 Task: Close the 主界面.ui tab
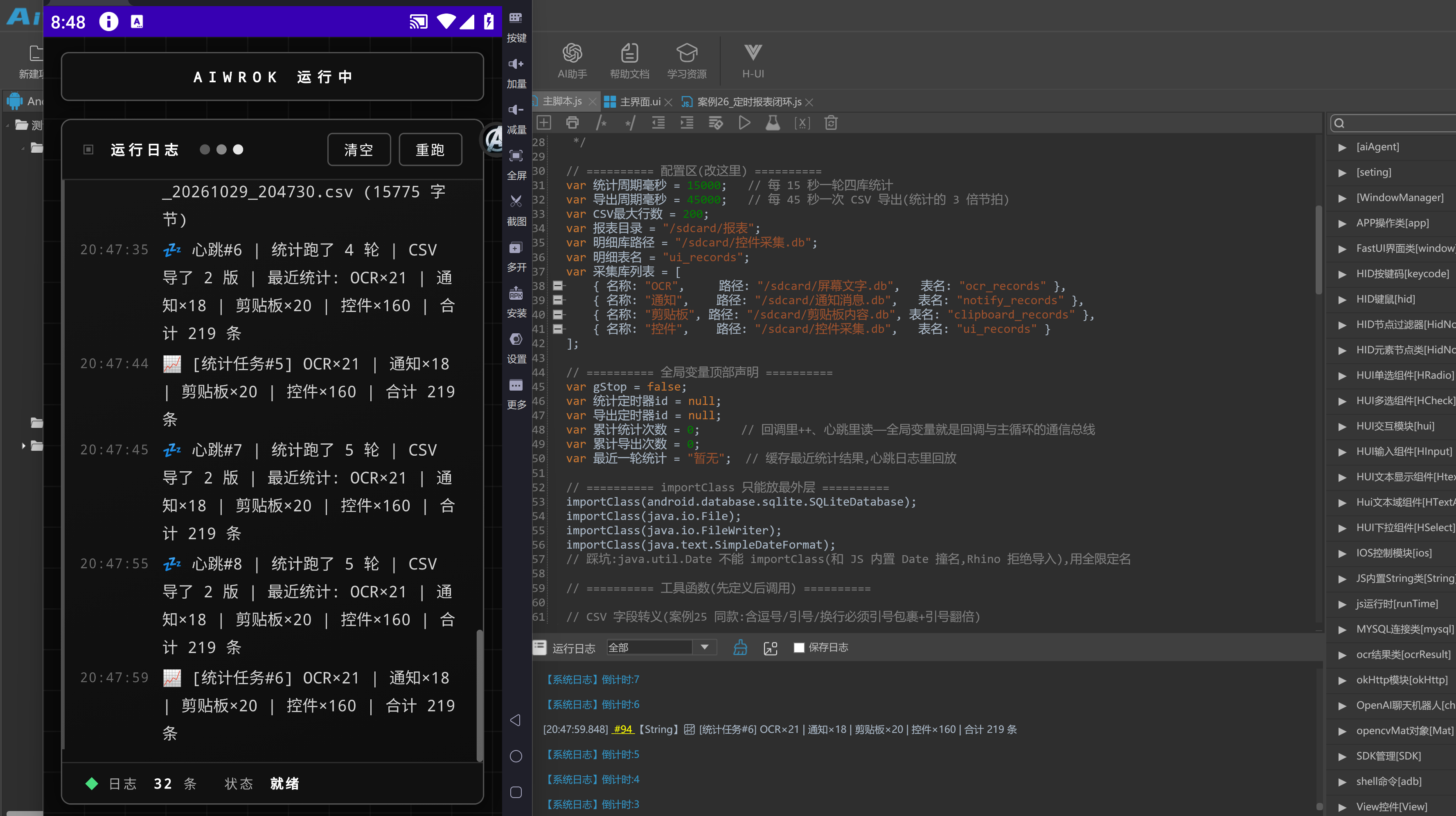point(668,102)
